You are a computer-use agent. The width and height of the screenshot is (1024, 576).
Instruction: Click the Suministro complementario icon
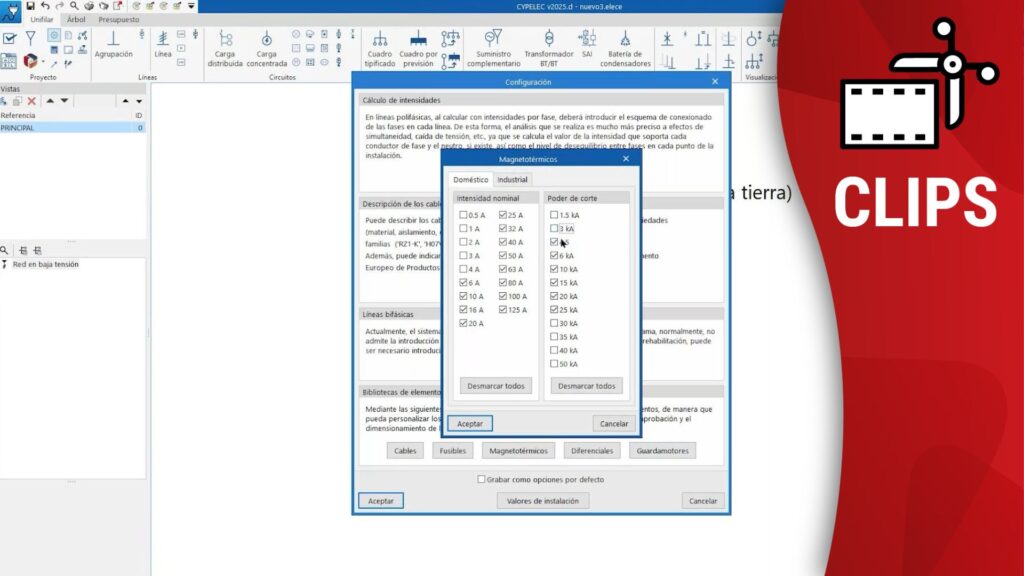493,40
